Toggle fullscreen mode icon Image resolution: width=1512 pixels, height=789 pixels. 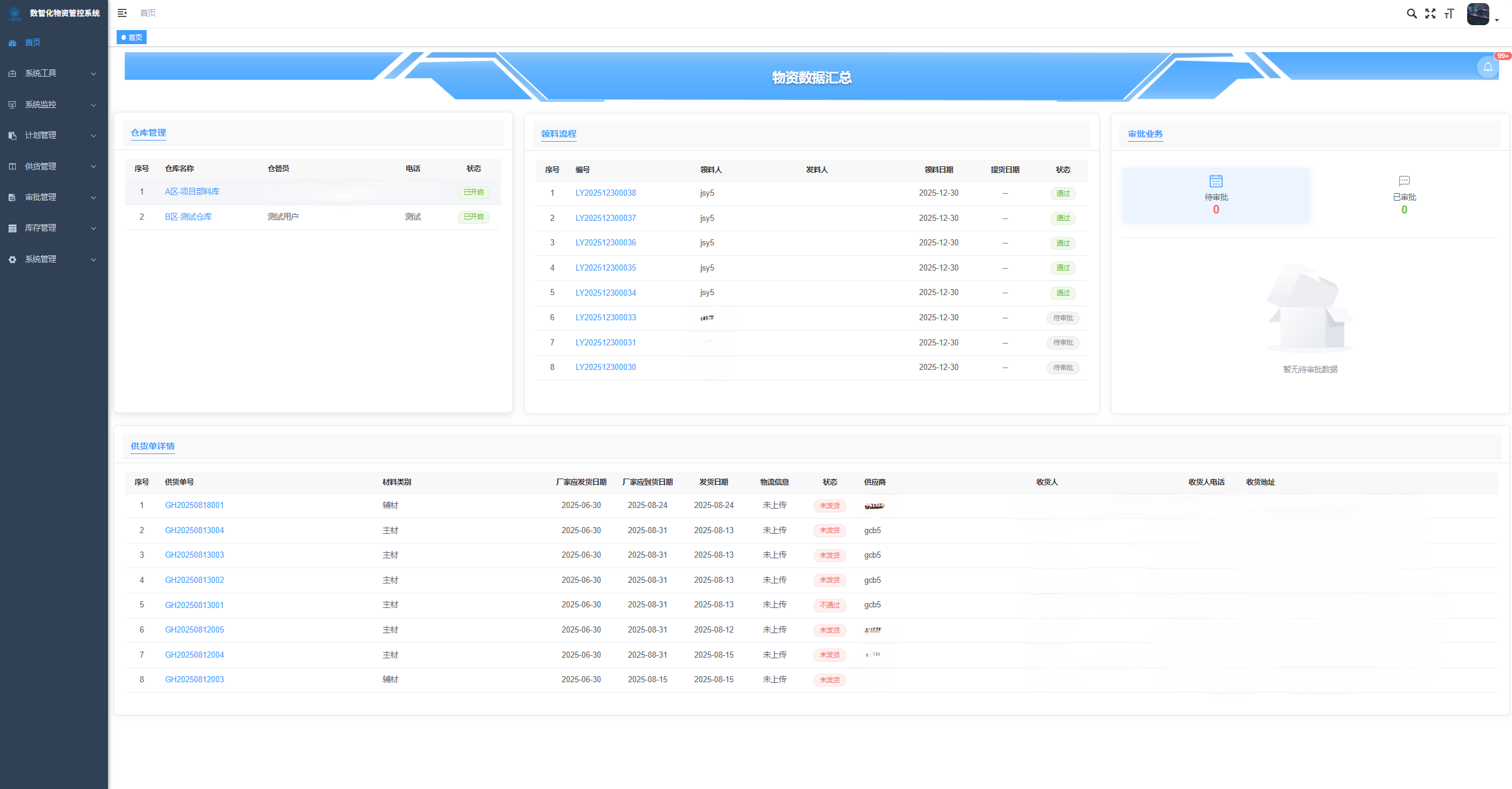(1430, 13)
